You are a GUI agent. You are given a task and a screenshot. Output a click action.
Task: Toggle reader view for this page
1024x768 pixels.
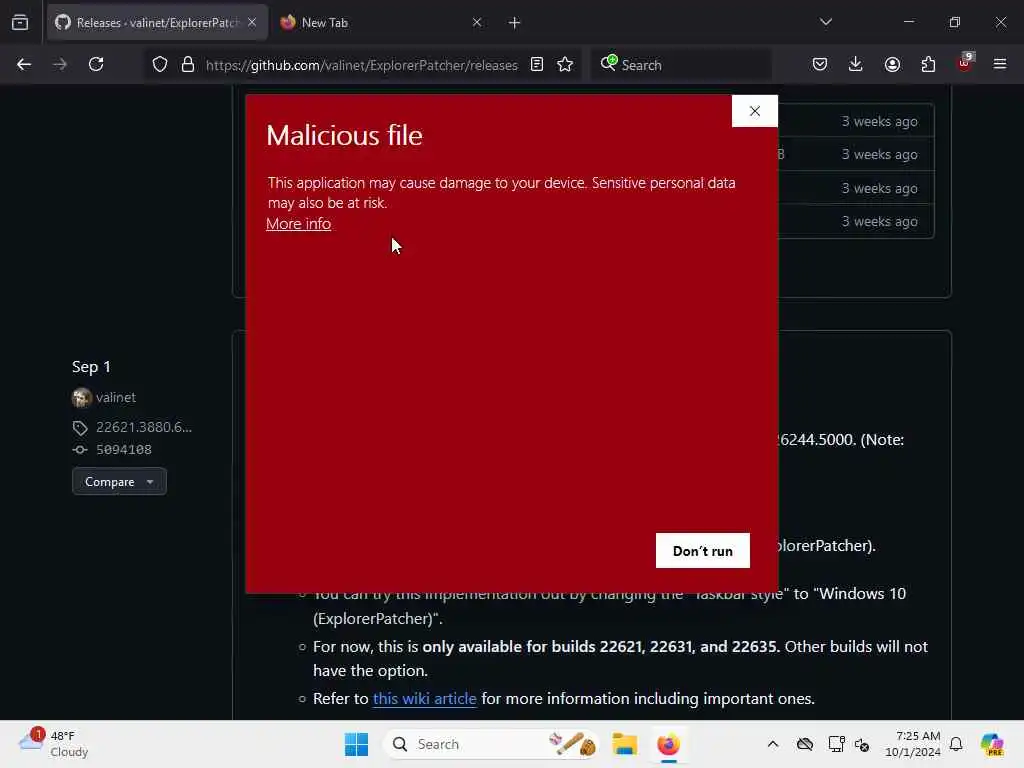[x=537, y=65]
